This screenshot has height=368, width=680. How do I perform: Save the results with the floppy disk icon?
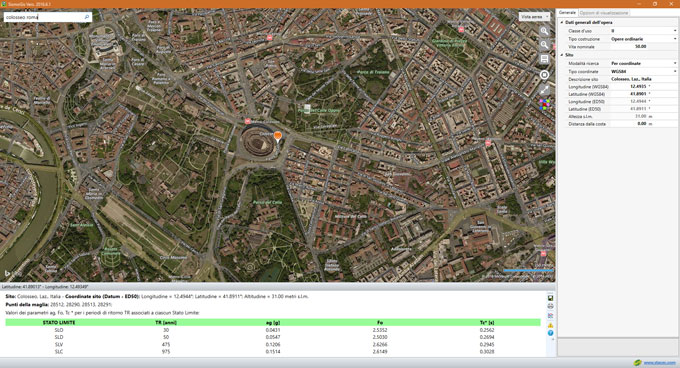(550, 298)
